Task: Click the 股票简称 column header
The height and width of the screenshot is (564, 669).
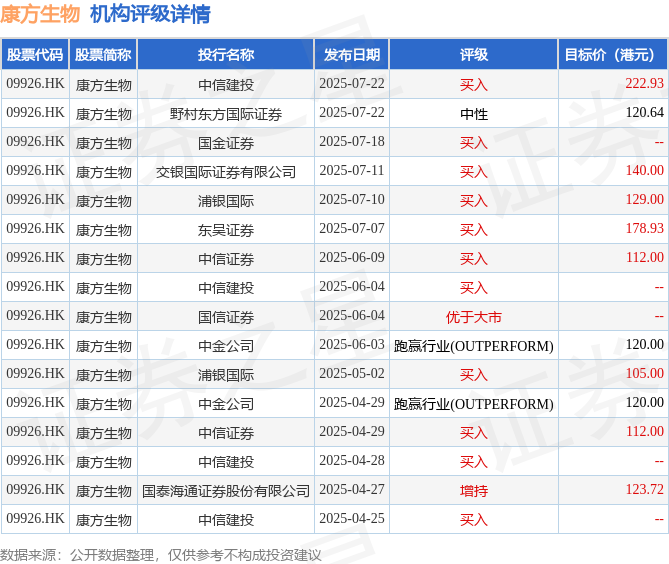Action: (103, 55)
